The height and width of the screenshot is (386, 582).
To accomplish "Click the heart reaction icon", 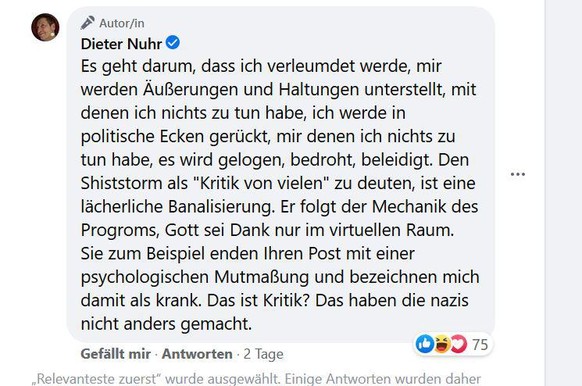I will click(459, 344).
